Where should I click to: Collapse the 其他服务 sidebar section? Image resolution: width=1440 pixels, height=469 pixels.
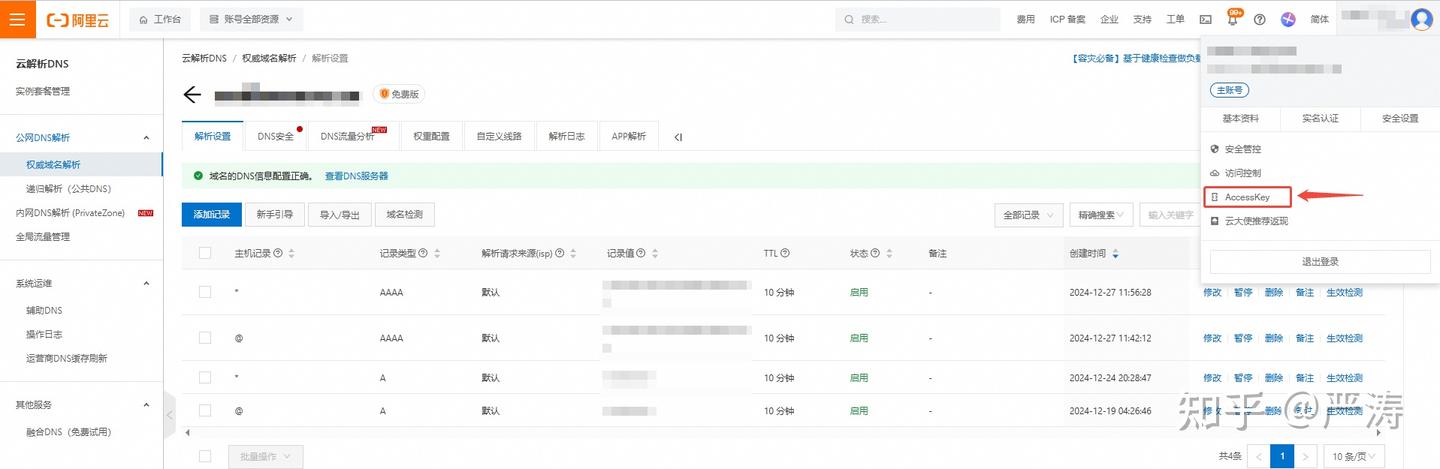click(147, 405)
